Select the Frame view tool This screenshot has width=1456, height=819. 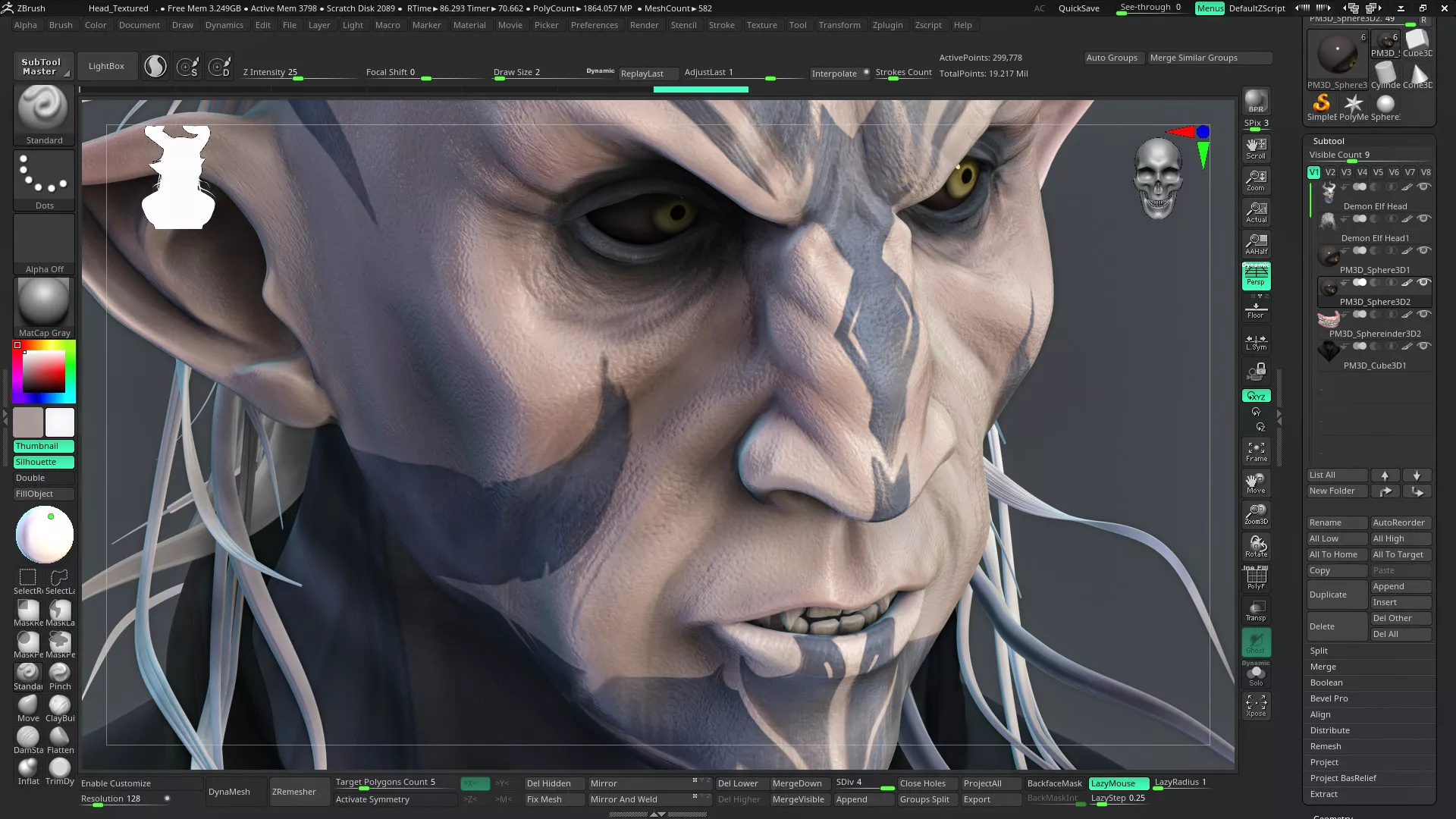point(1256,451)
